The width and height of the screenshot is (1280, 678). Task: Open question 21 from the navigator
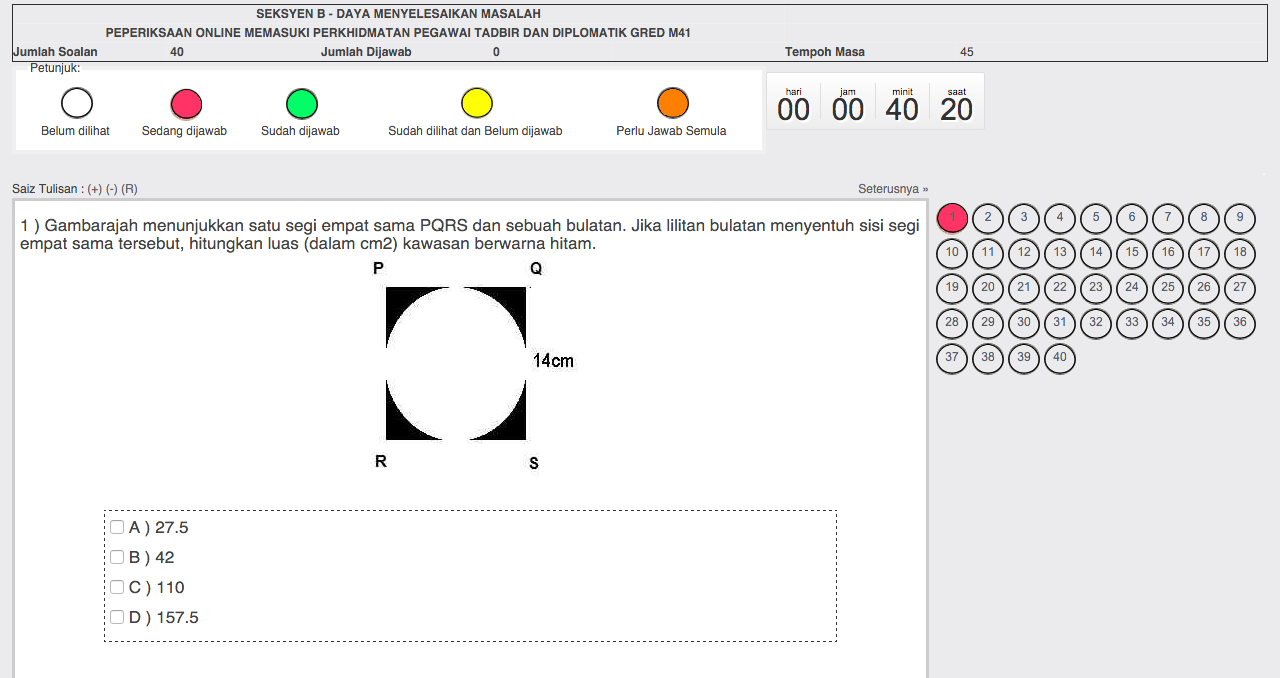[1023, 288]
